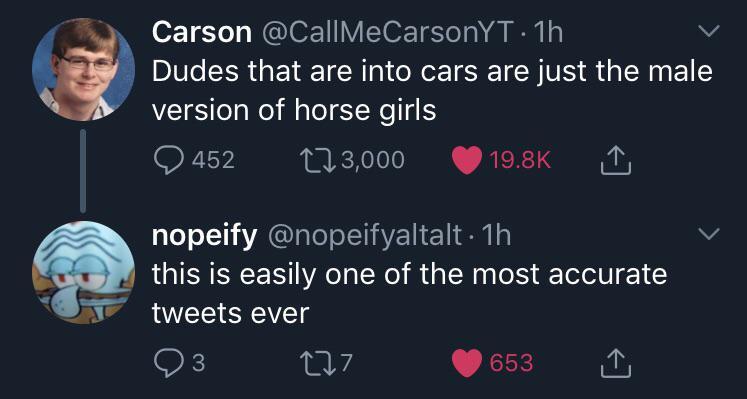Expand options chevron on Carson's tweet
Screen dimensions: 747x399
(x=708, y=31)
